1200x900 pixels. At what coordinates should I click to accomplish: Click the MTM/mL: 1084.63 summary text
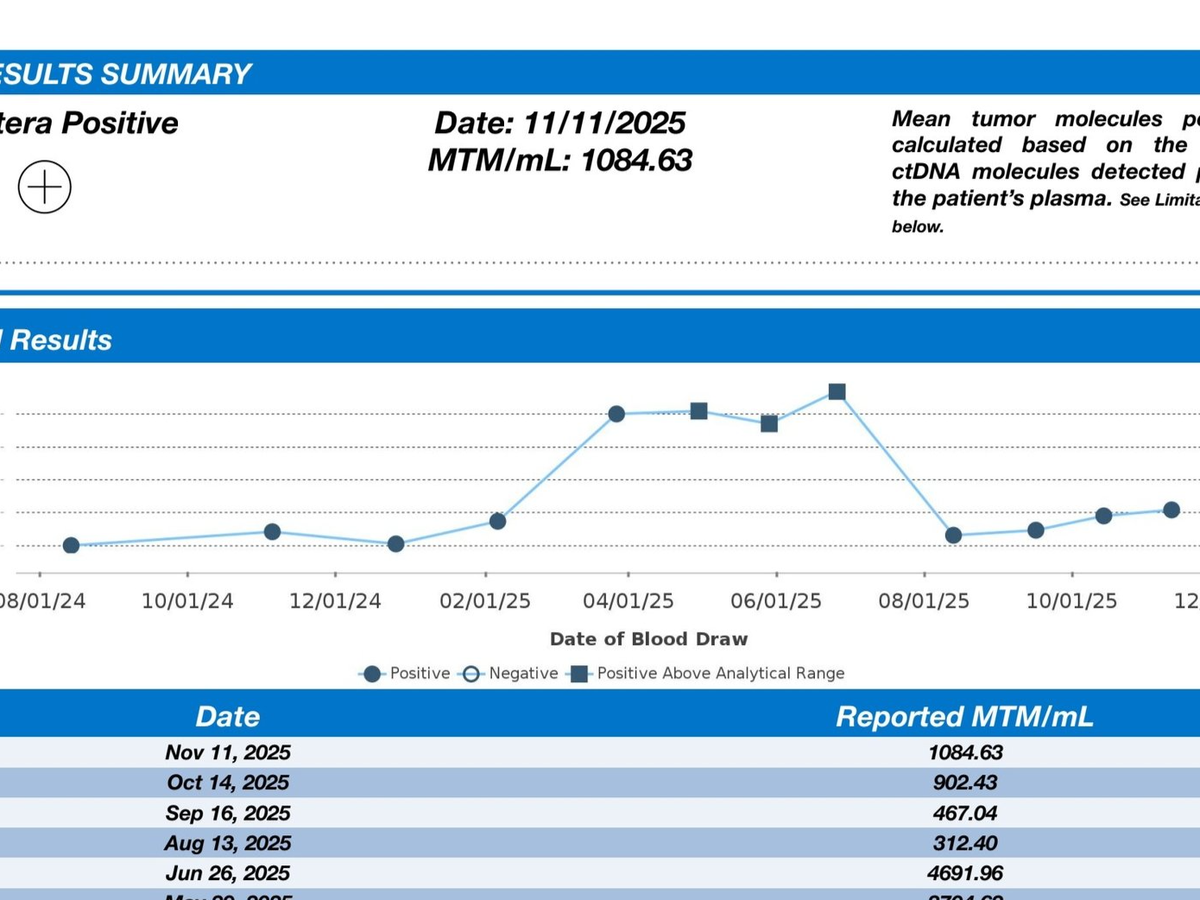(x=560, y=160)
